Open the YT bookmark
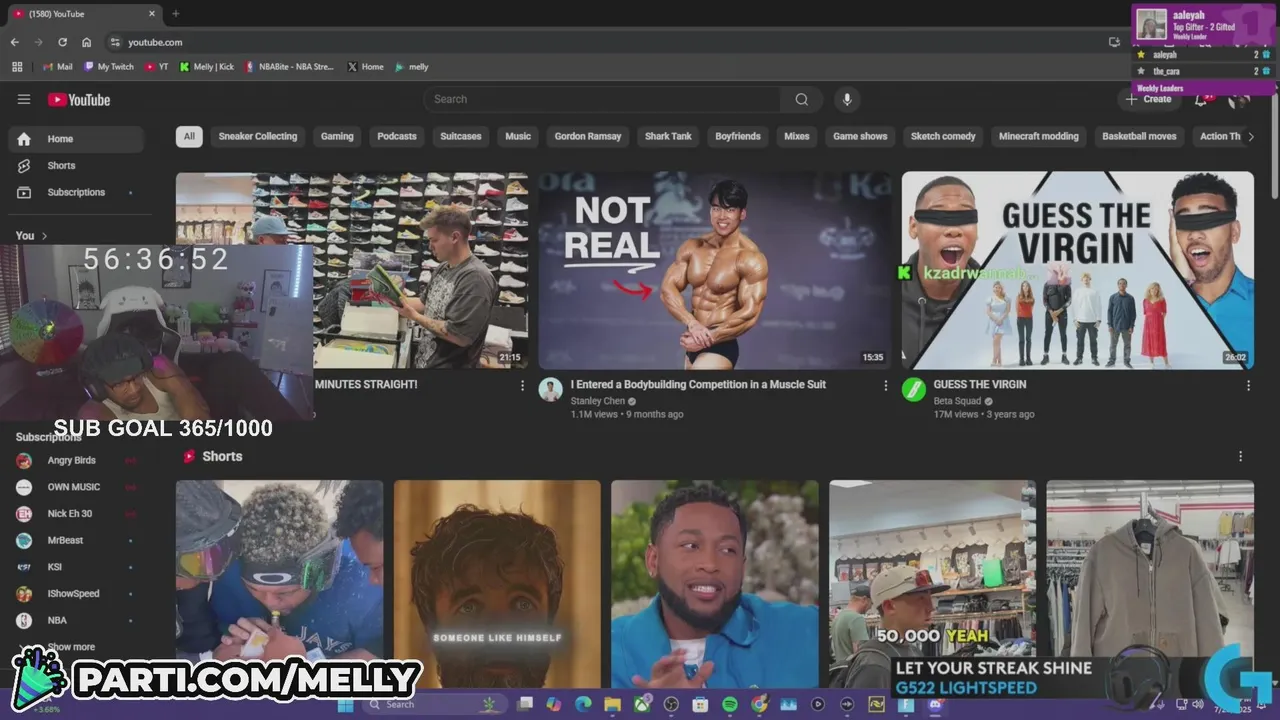 pos(157,67)
